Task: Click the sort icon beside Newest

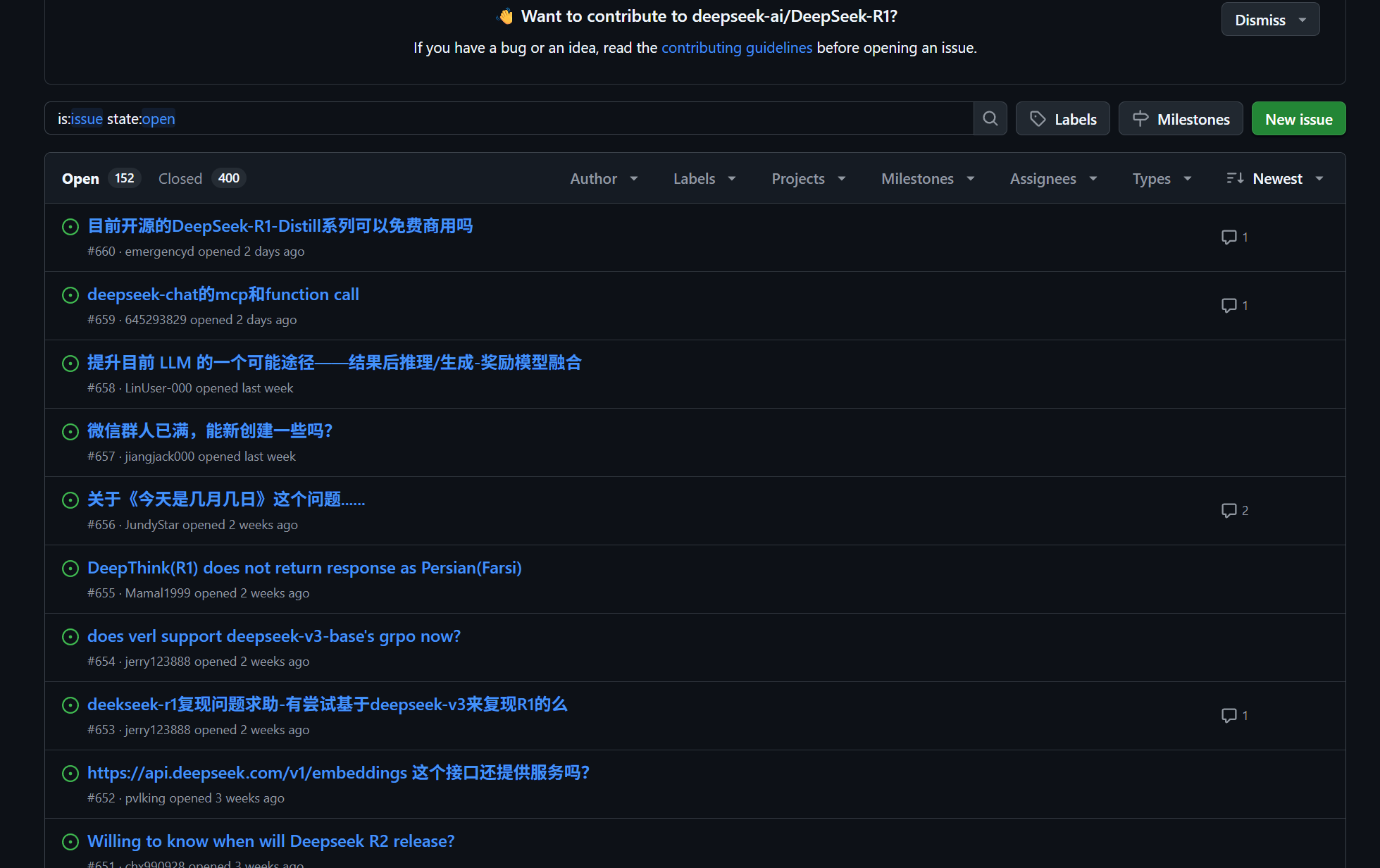Action: tap(1234, 178)
